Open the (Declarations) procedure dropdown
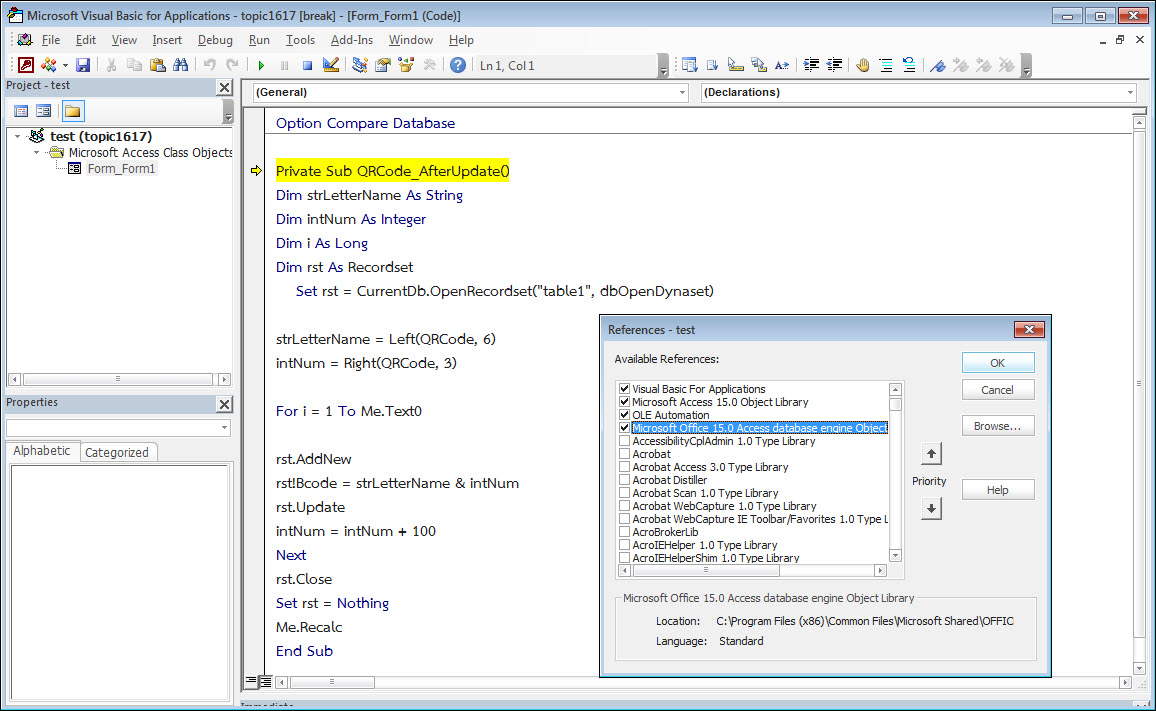The width and height of the screenshot is (1156, 711). pyautogui.click(x=1130, y=92)
